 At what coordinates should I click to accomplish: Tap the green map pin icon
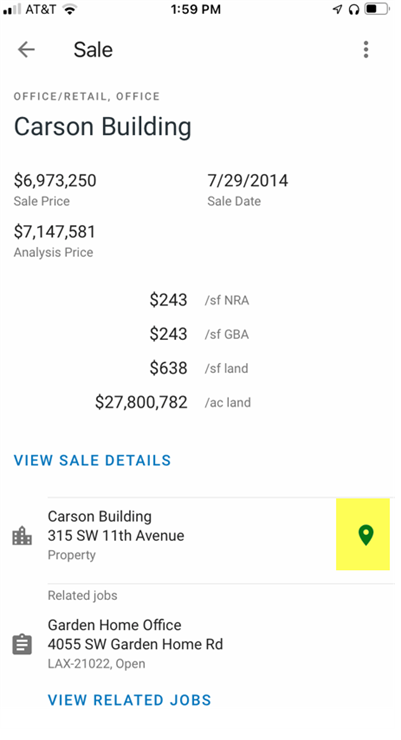366,535
